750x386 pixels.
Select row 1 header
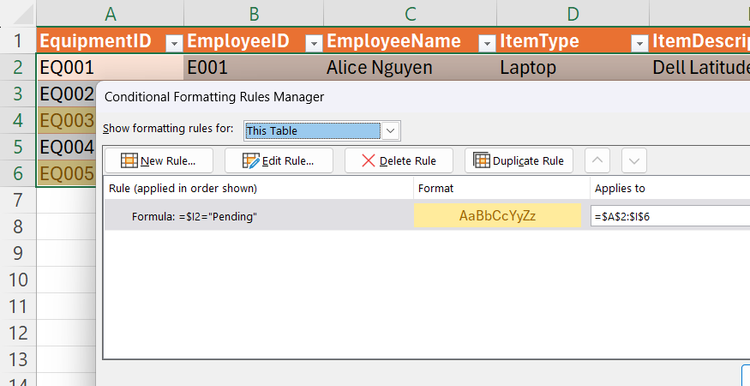point(18,41)
